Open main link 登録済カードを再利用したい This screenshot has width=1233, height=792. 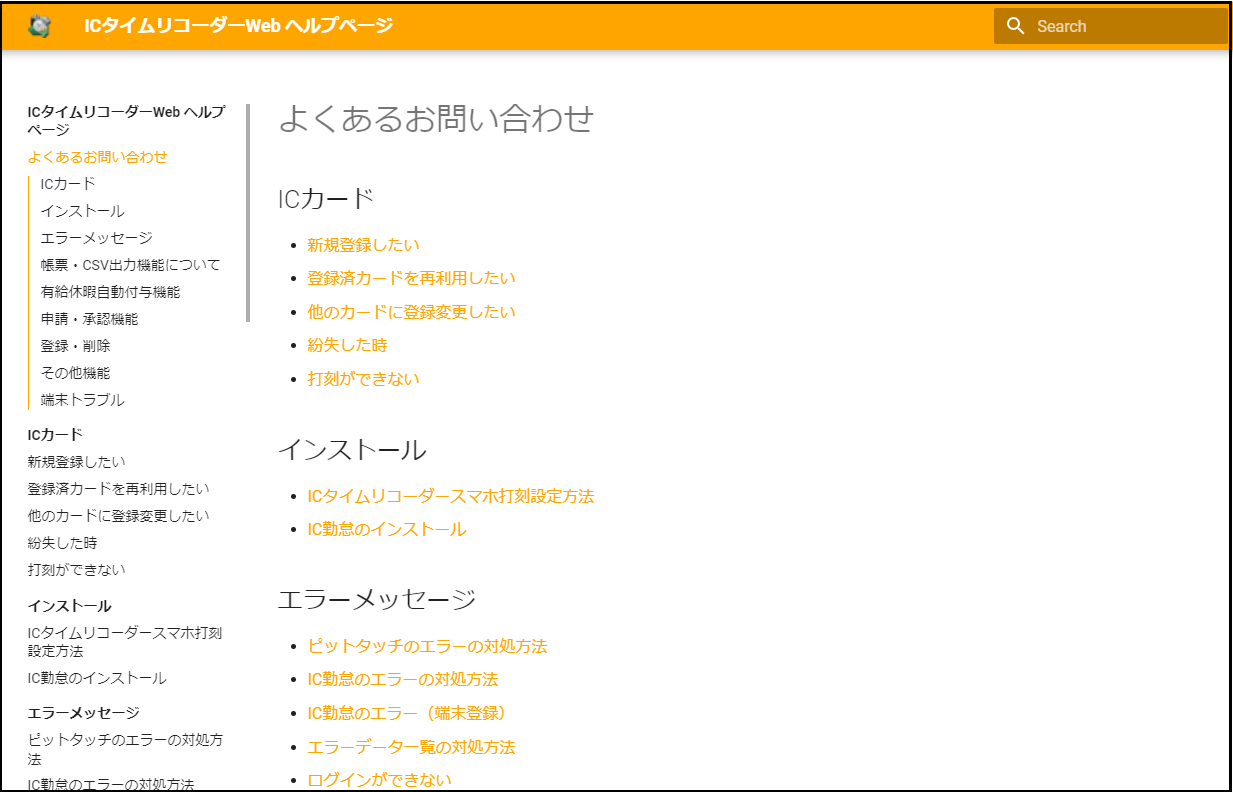point(412,278)
